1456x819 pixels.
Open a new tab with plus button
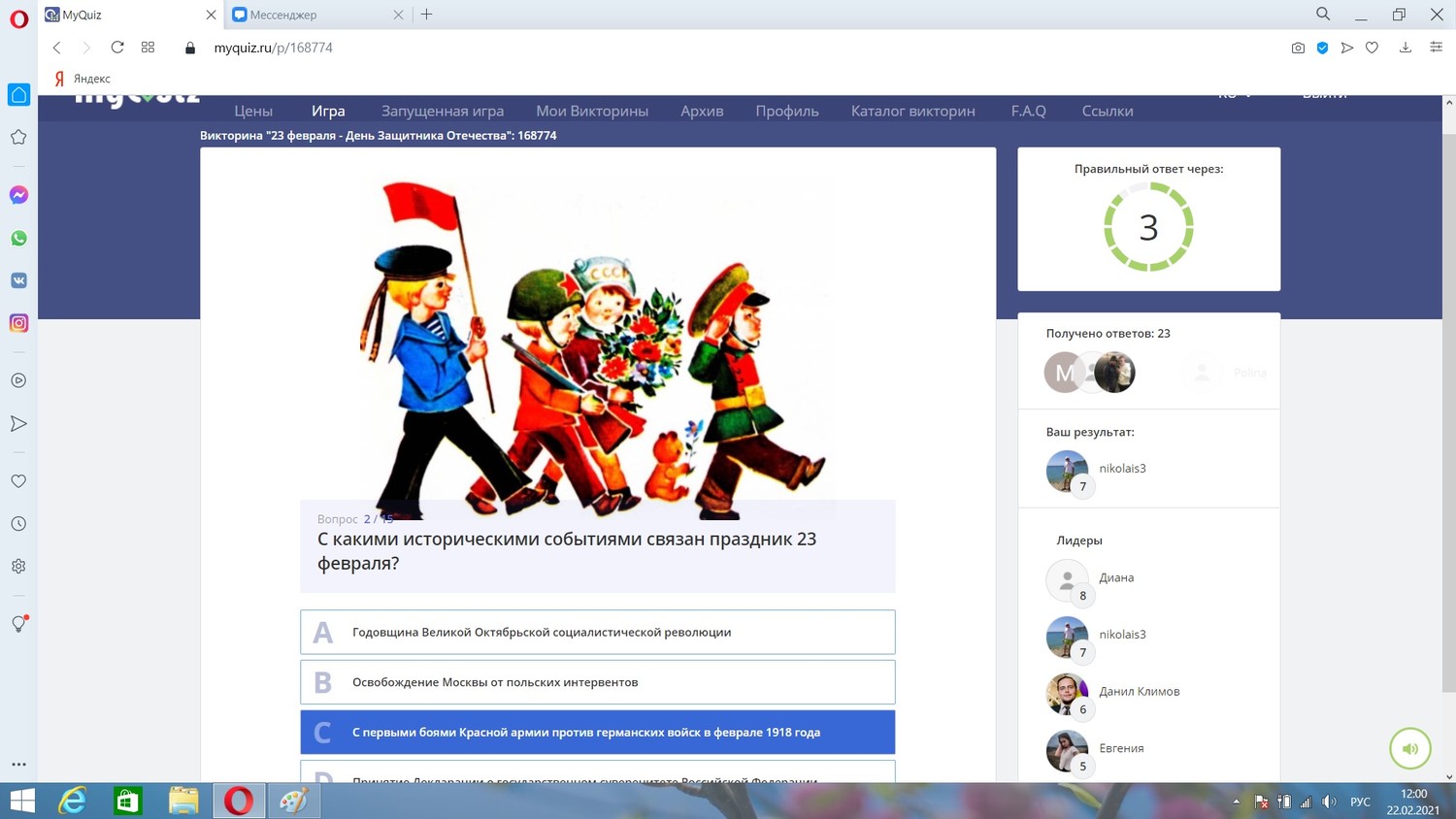coord(426,15)
